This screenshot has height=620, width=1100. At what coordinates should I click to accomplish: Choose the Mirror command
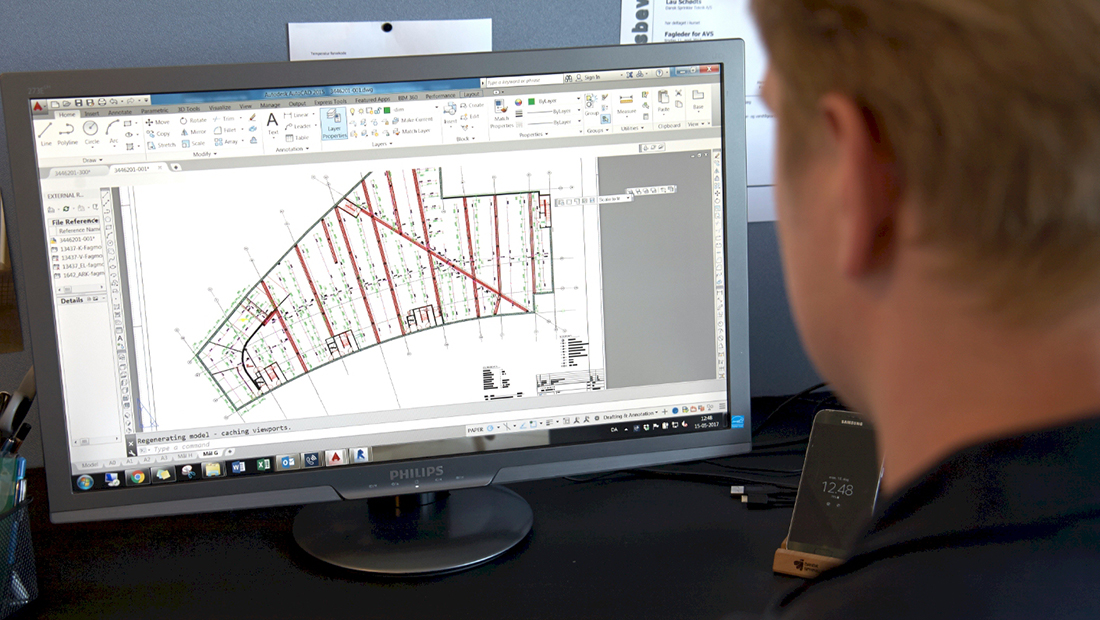pos(193,132)
